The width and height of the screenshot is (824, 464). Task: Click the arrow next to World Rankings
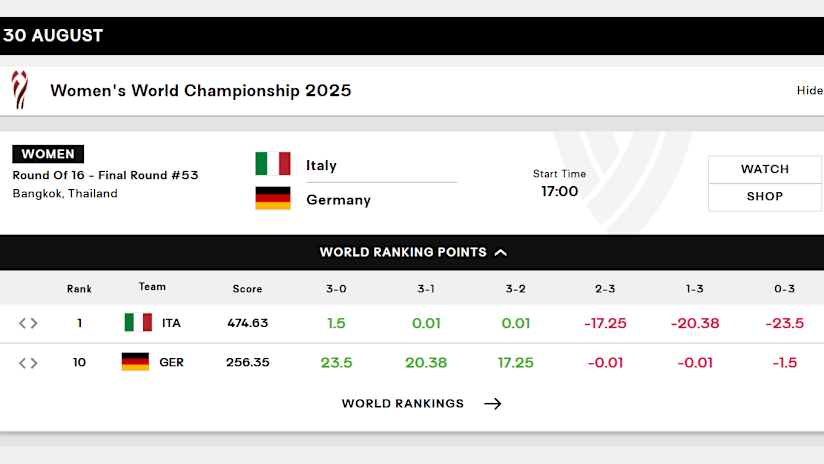point(492,404)
